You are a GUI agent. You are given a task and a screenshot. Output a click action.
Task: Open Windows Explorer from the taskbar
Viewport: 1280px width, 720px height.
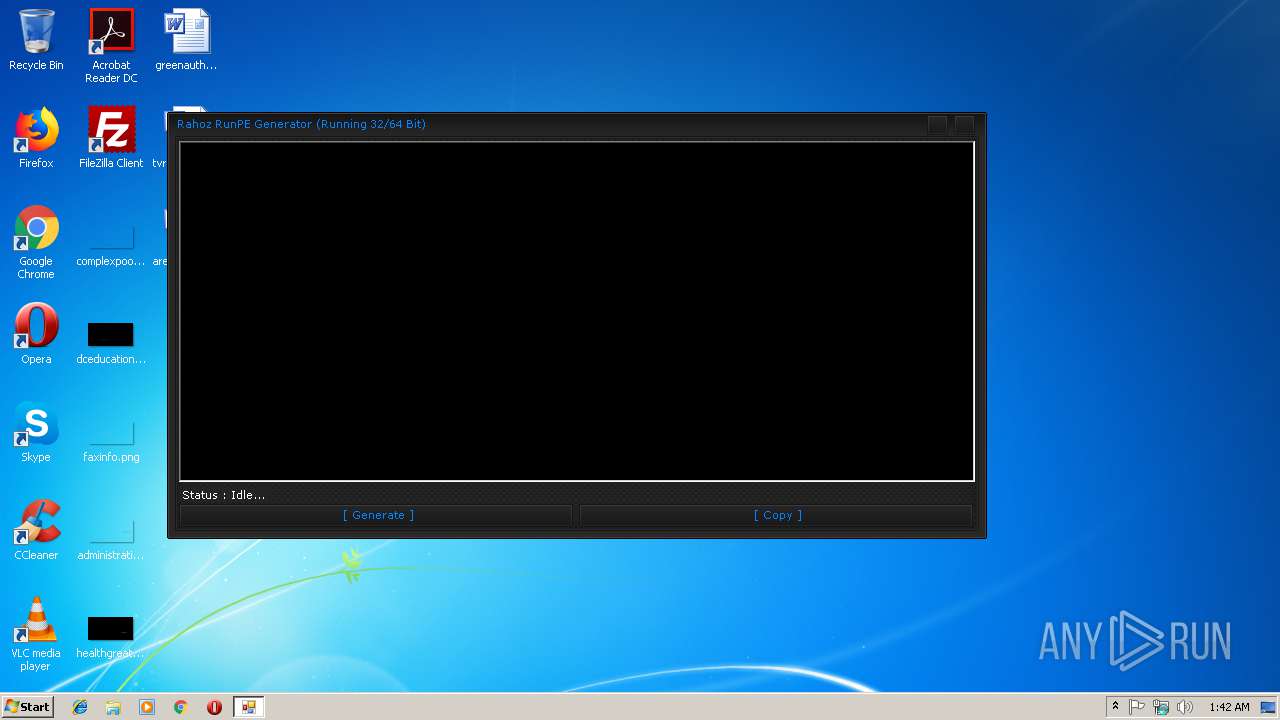coord(113,707)
